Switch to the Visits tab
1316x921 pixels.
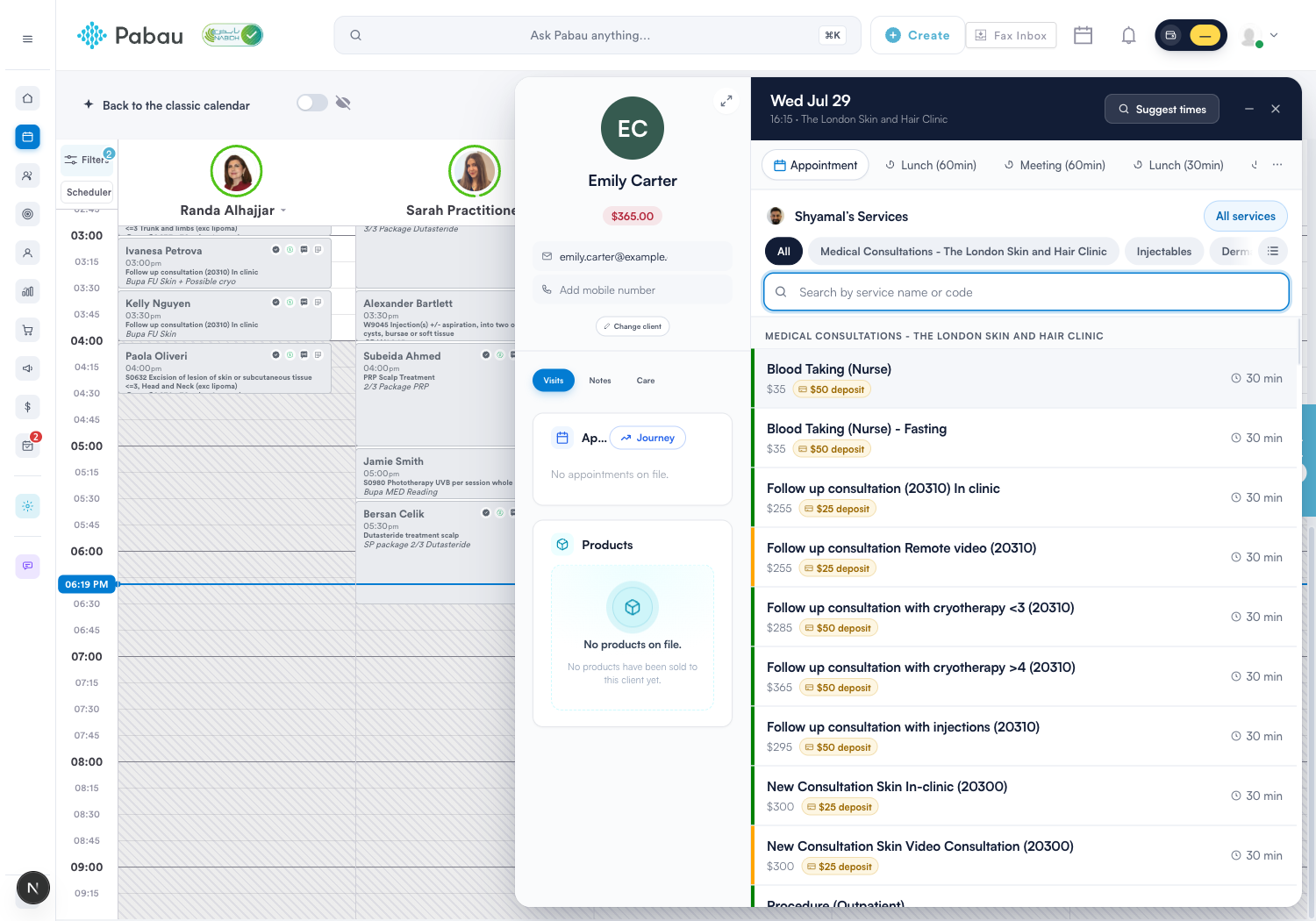(554, 380)
